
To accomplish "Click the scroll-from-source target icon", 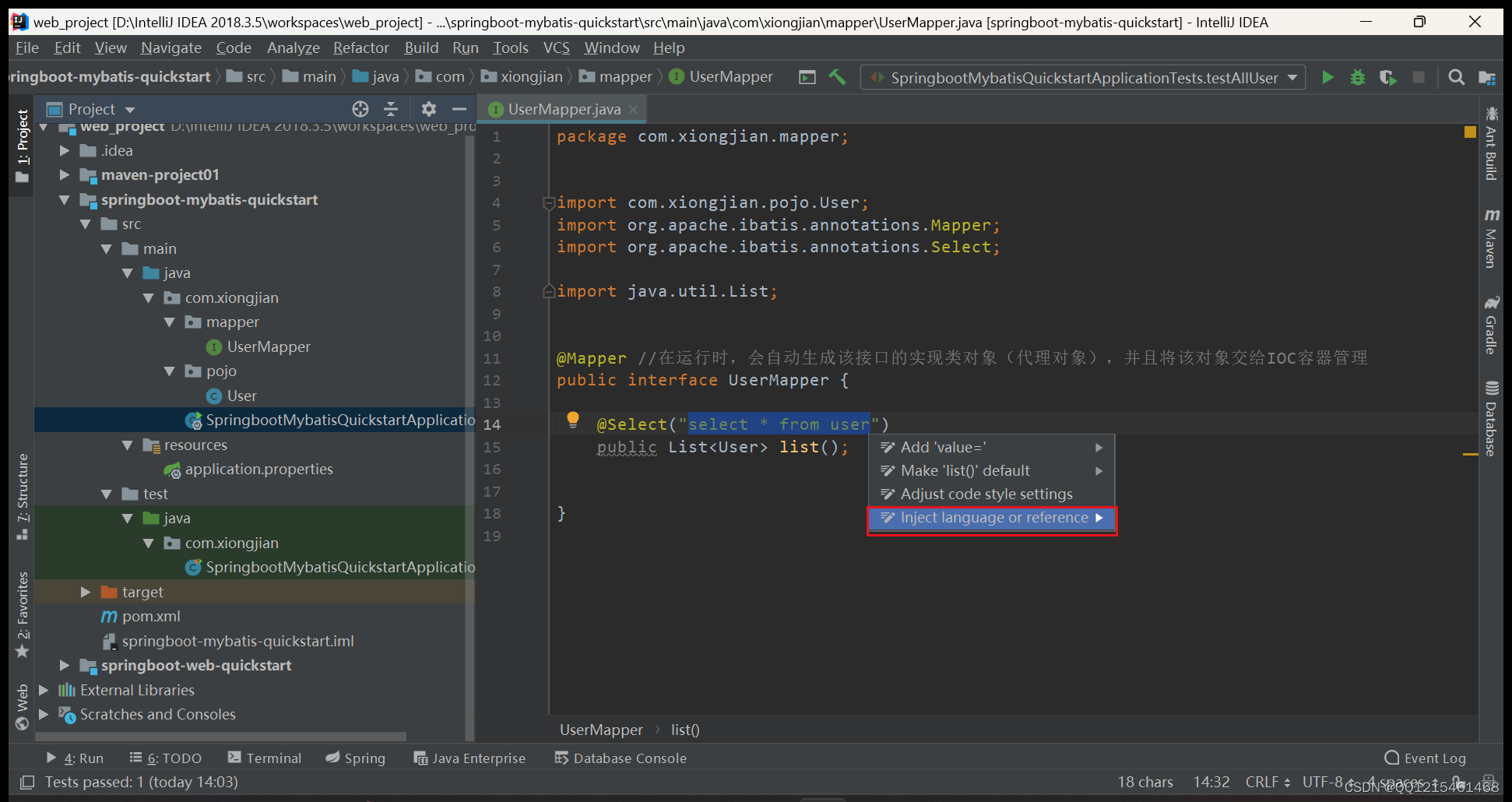I will click(360, 109).
